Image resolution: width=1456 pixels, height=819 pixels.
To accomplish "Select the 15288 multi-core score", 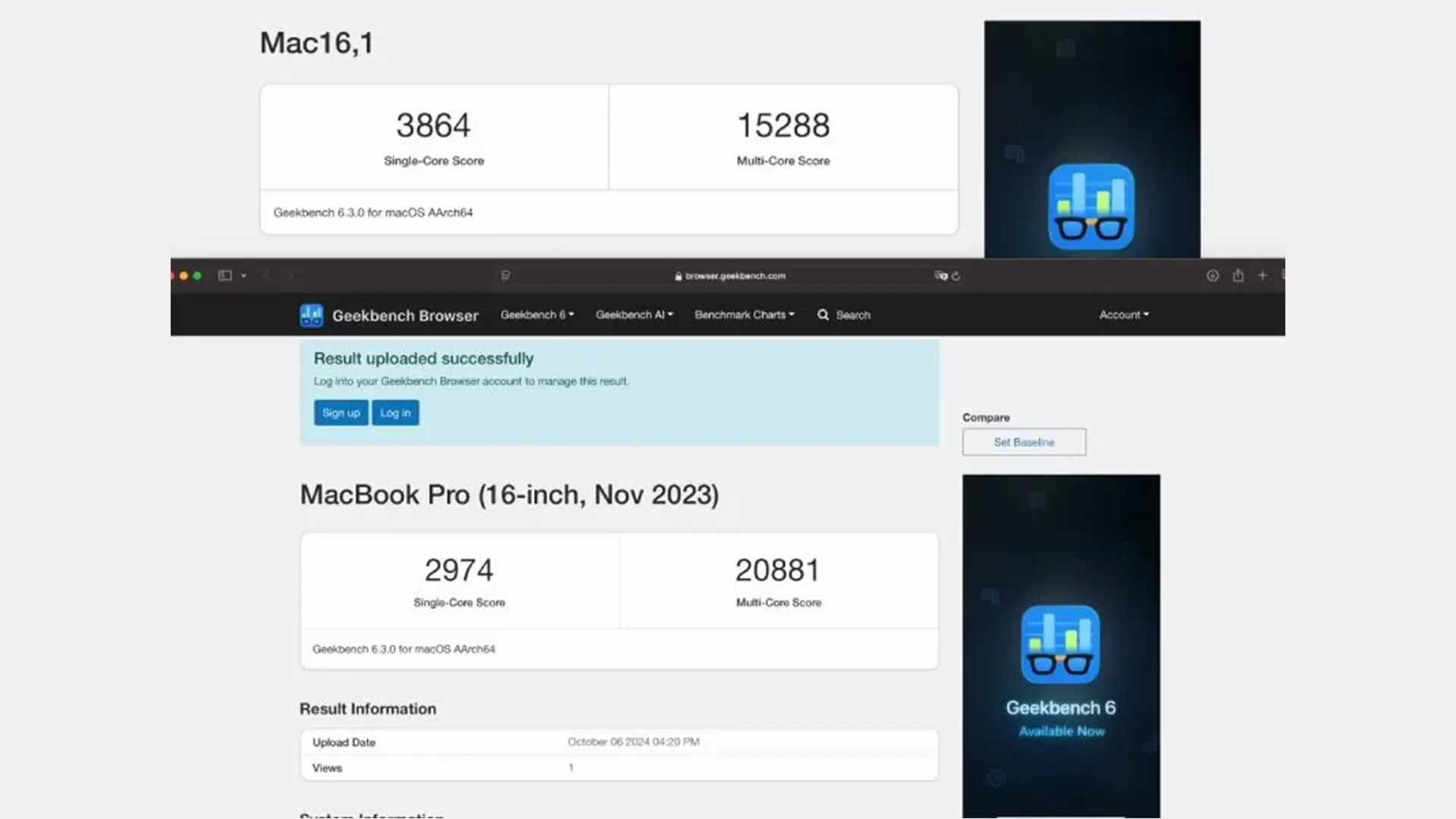I will pos(783,125).
